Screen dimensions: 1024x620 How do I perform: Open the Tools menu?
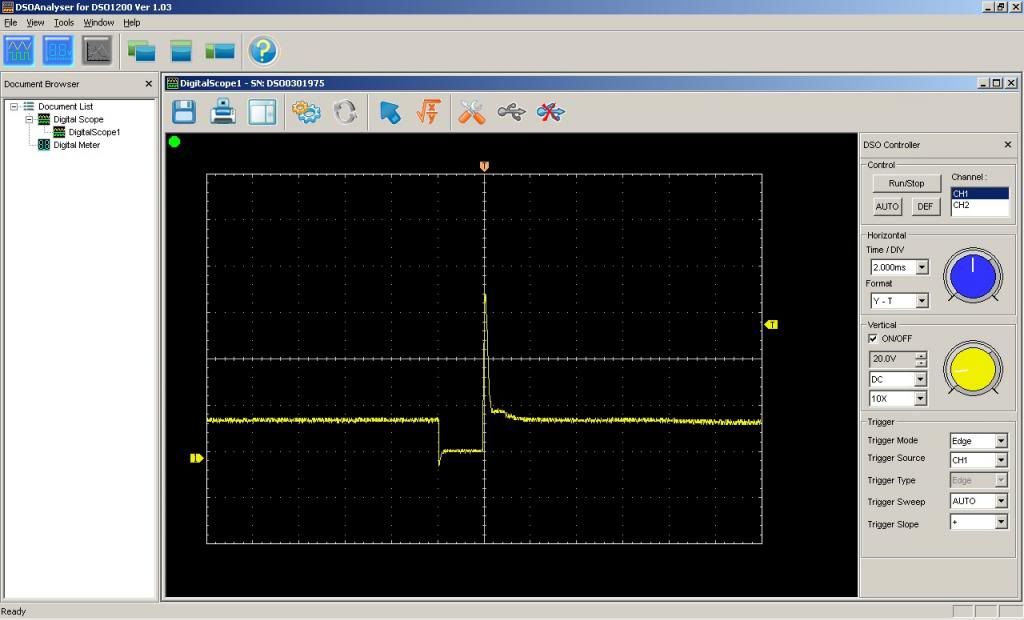pos(64,22)
